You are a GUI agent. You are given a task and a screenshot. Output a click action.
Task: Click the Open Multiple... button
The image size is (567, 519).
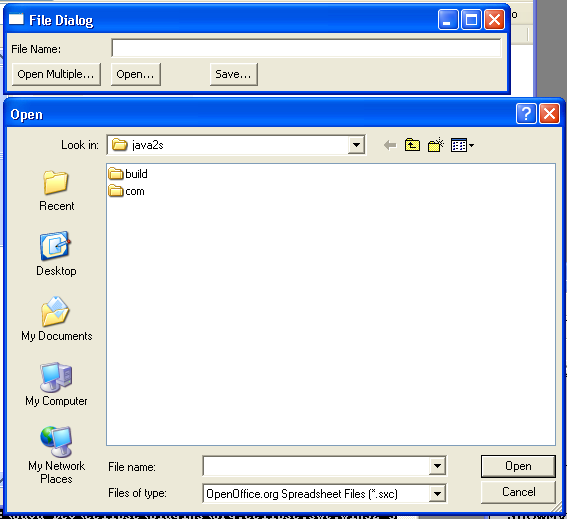[56, 74]
